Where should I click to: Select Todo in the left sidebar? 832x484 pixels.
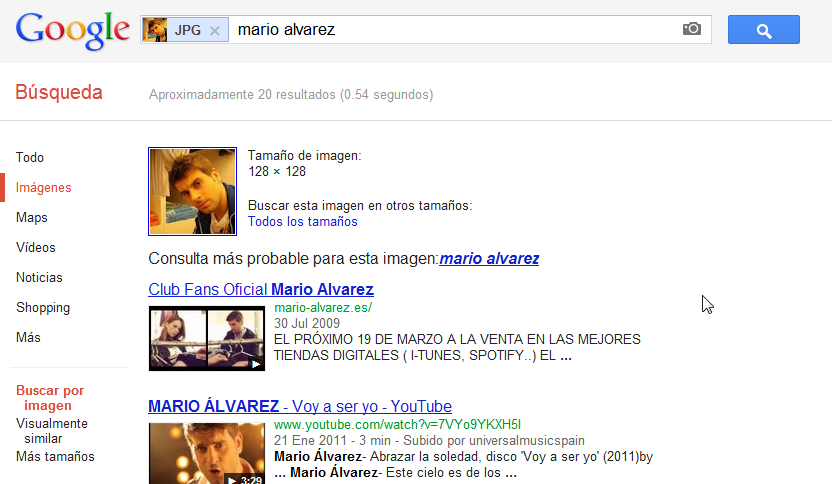pos(30,158)
